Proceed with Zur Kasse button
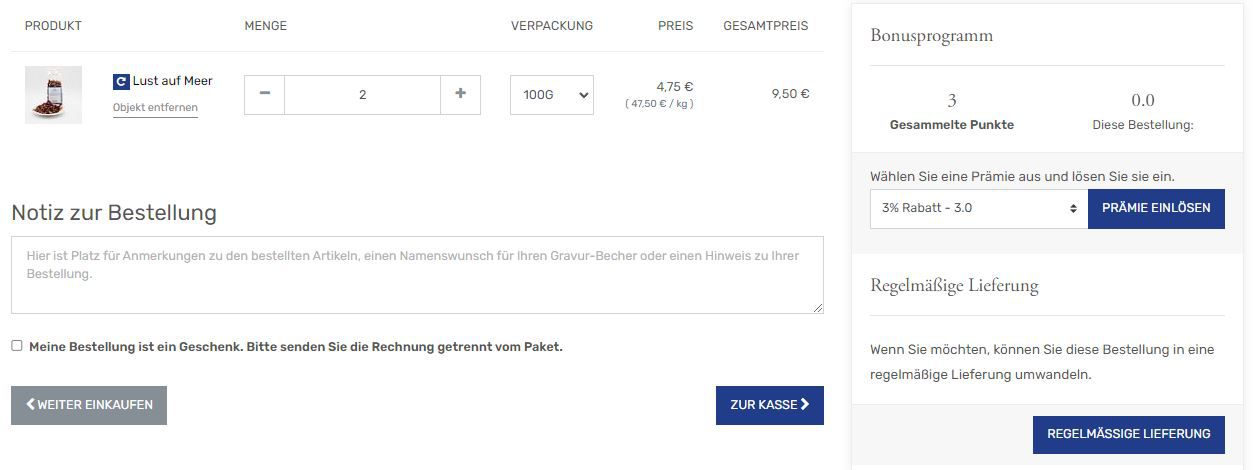Screen dimensions: 1253x470 pos(769,405)
